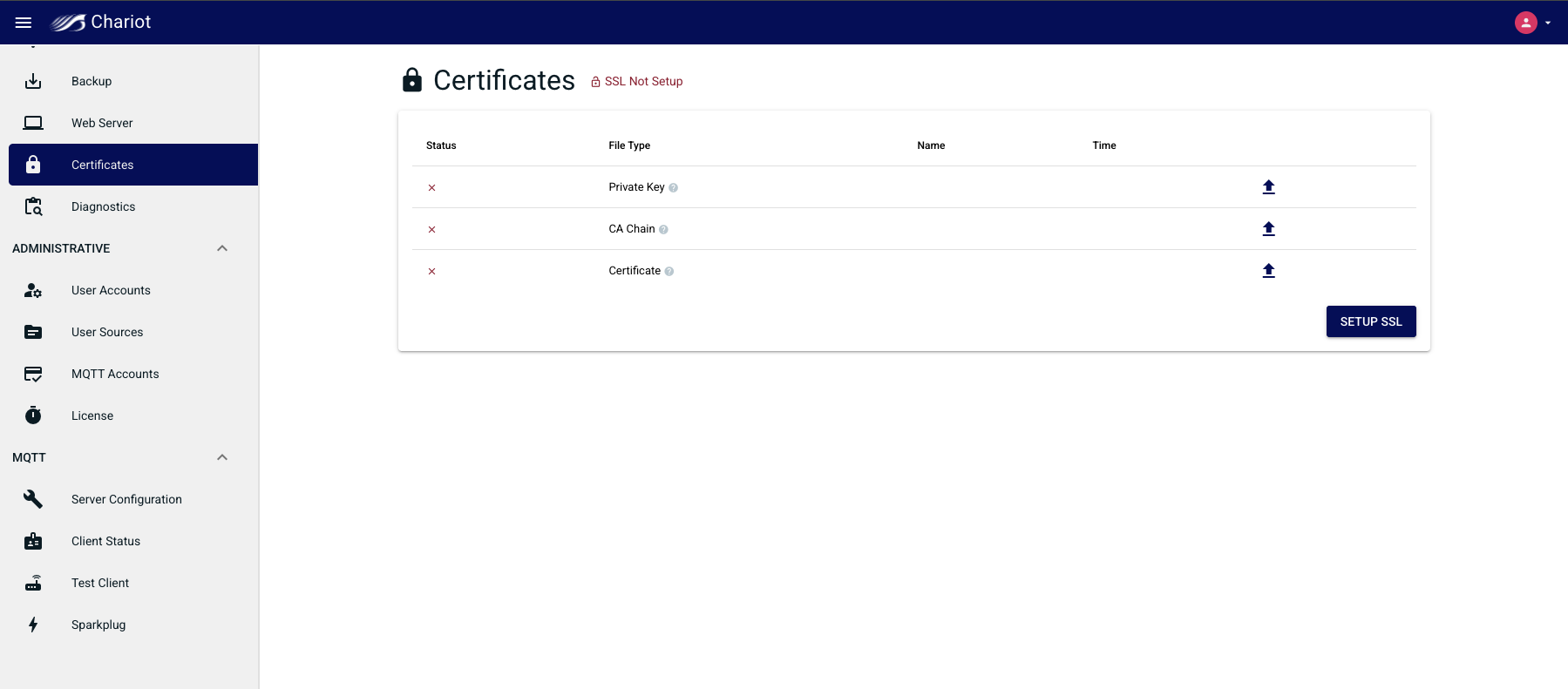Image resolution: width=1568 pixels, height=689 pixels.
Task: Collapse the MQTT section
Action: point(222,457)
